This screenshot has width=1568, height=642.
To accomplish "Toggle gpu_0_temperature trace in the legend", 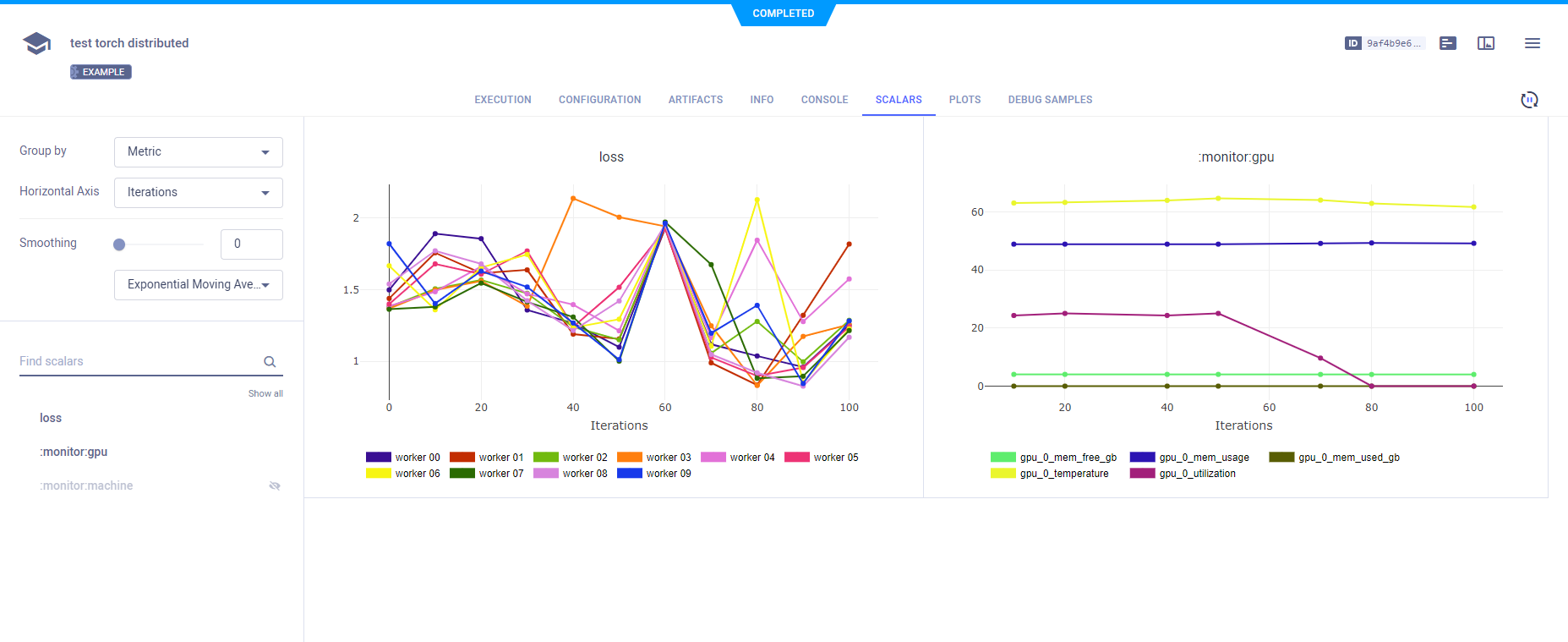I will pos(1050,474).
